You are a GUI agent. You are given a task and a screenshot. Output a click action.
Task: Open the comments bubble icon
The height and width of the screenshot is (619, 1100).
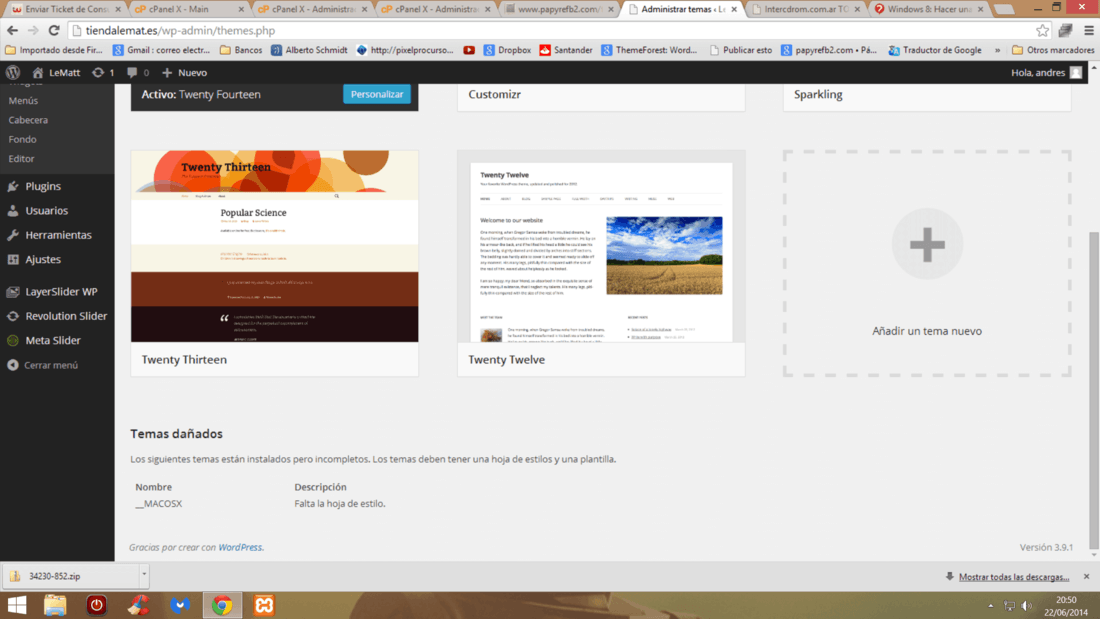tap(132, 72)
